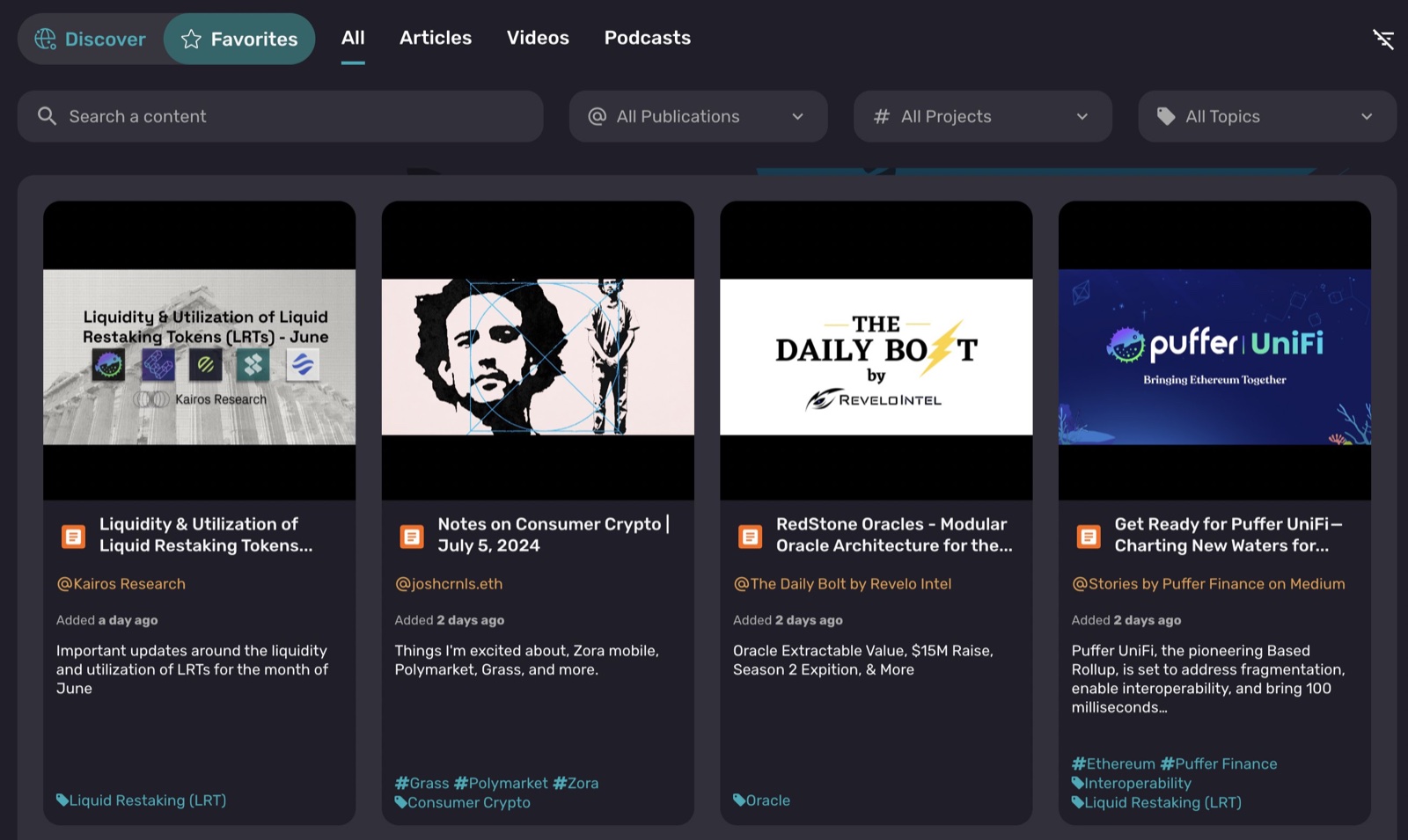
Task: Expand the All Projects chevron
Action: (x=1082, y=116)
